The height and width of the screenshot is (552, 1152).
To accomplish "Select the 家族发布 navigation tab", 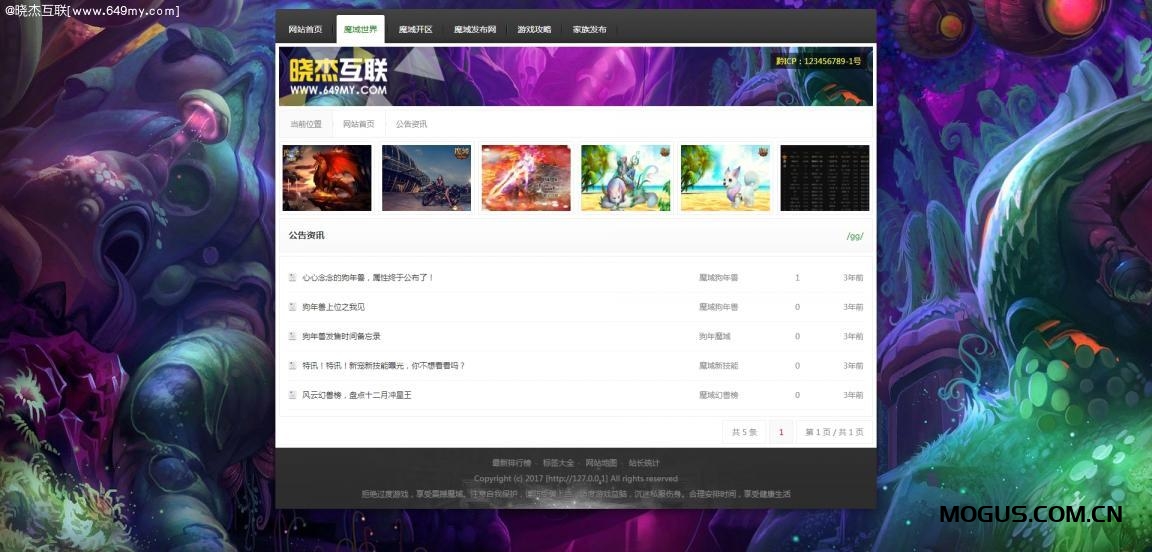I will coord(589,30).
